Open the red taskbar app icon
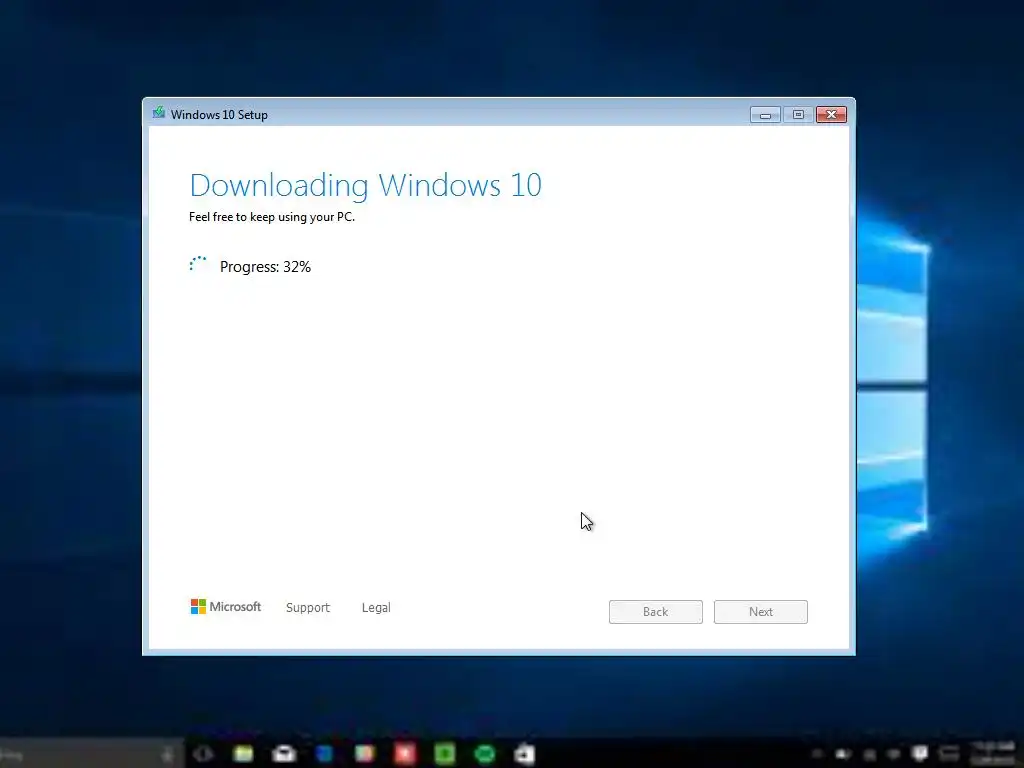The height and width of the screenshot is (768, 1024). point(404,754)
